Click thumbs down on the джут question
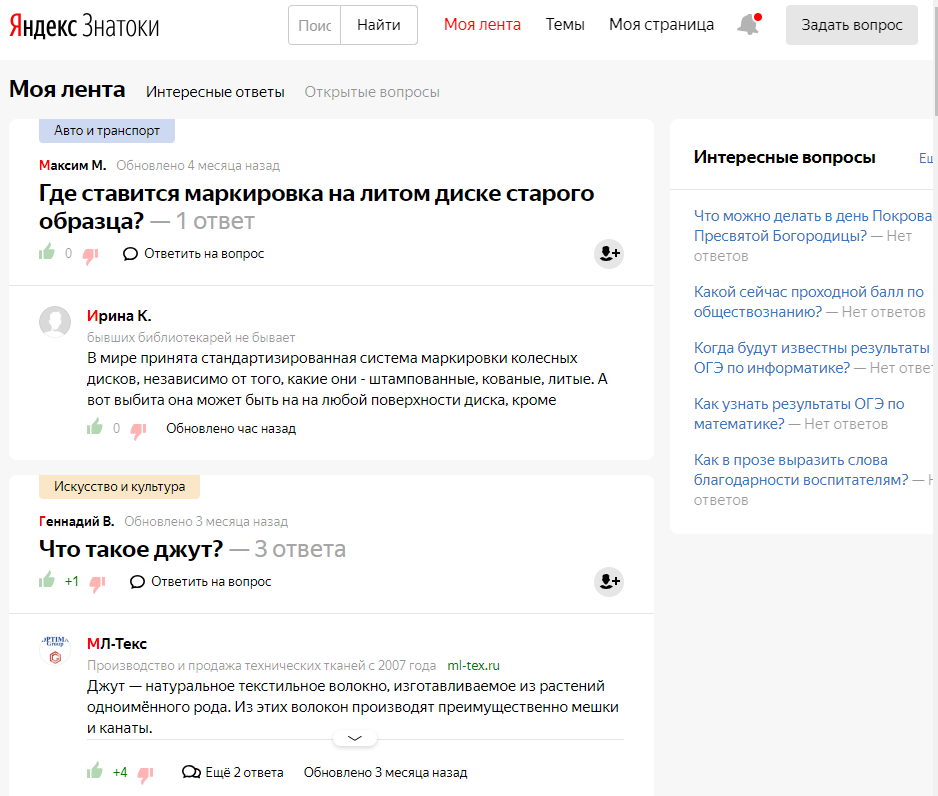 click(x=97, y=583)
